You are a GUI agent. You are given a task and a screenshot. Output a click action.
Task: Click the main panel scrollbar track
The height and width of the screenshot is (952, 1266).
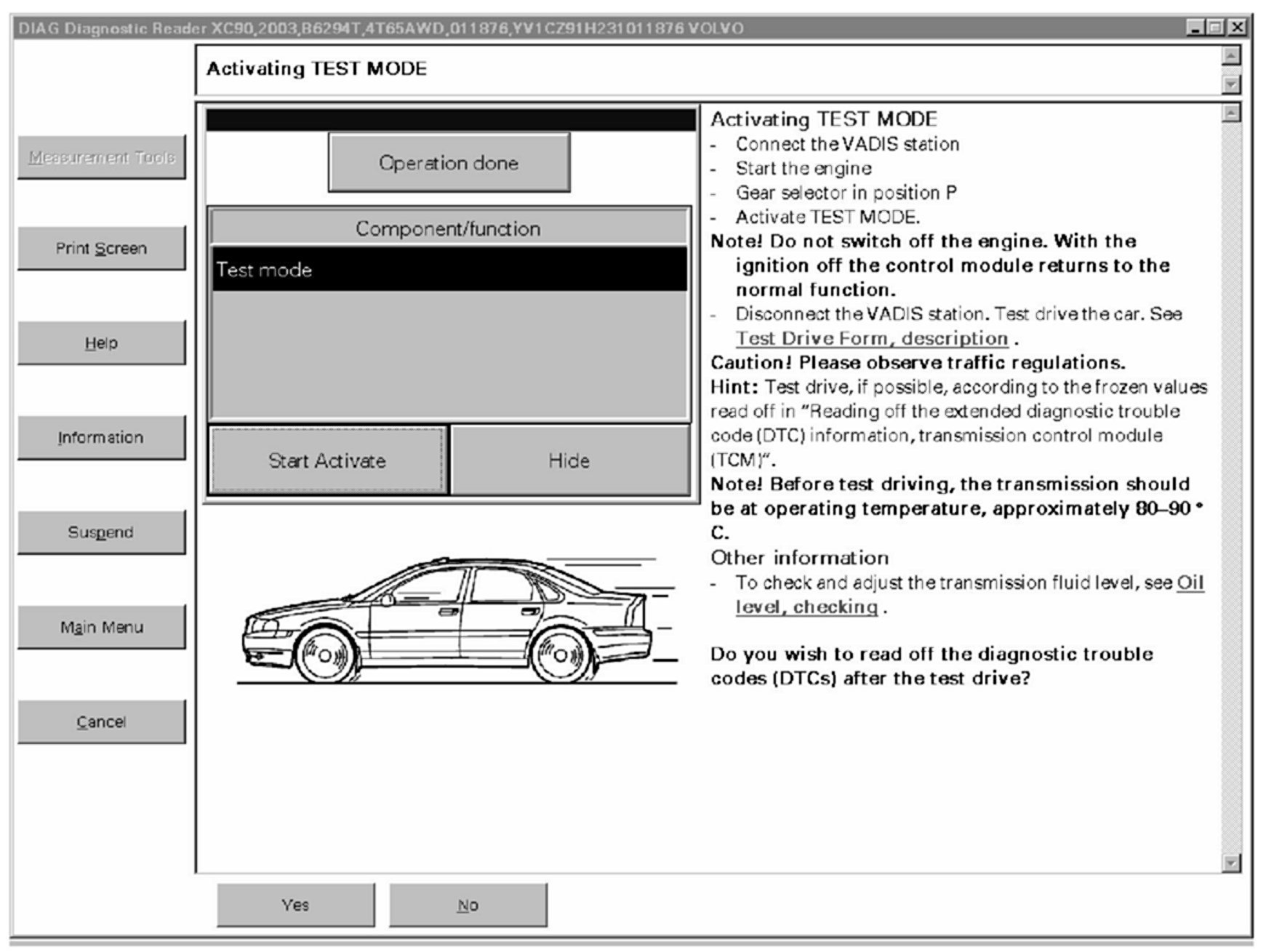[x=1231, y=487]
